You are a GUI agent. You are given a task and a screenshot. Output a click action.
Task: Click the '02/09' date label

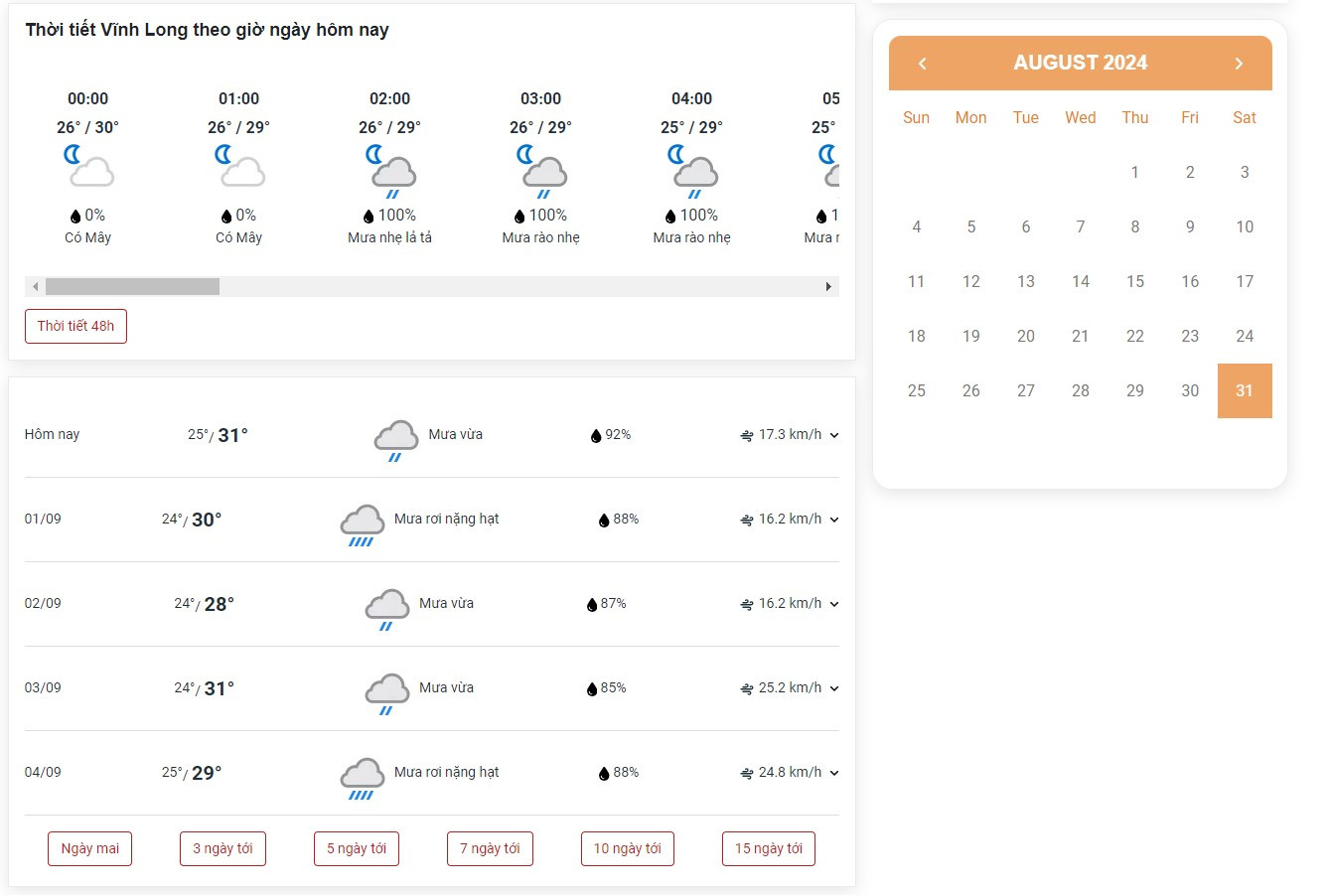pos(43,603)
